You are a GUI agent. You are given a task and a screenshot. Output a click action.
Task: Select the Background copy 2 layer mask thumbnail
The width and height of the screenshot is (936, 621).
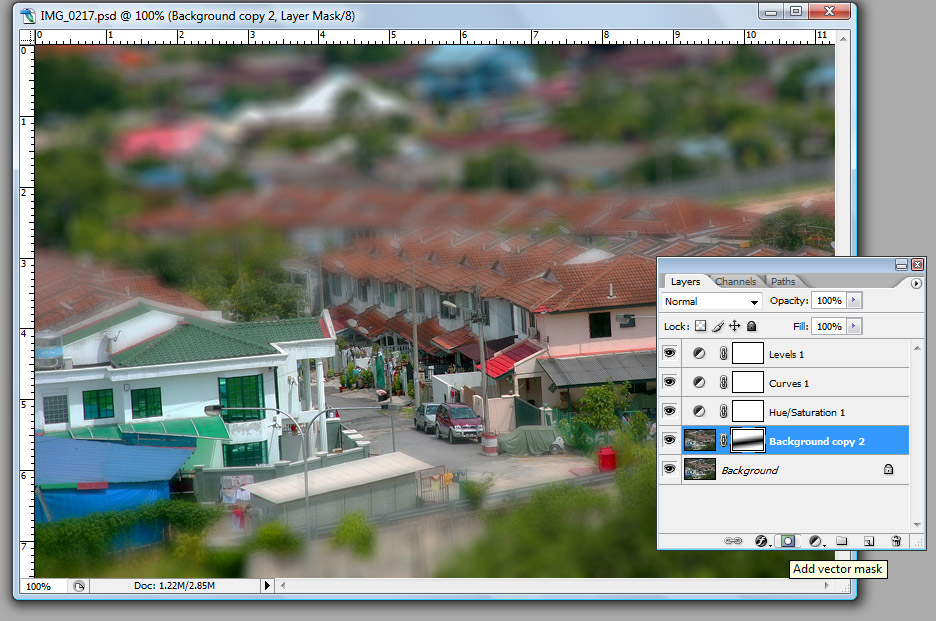749,440
